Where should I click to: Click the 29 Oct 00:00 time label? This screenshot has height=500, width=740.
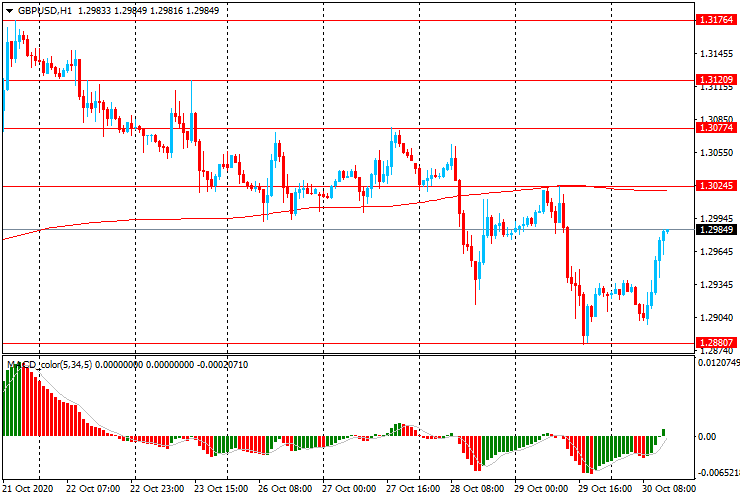(x=541, y=488)
